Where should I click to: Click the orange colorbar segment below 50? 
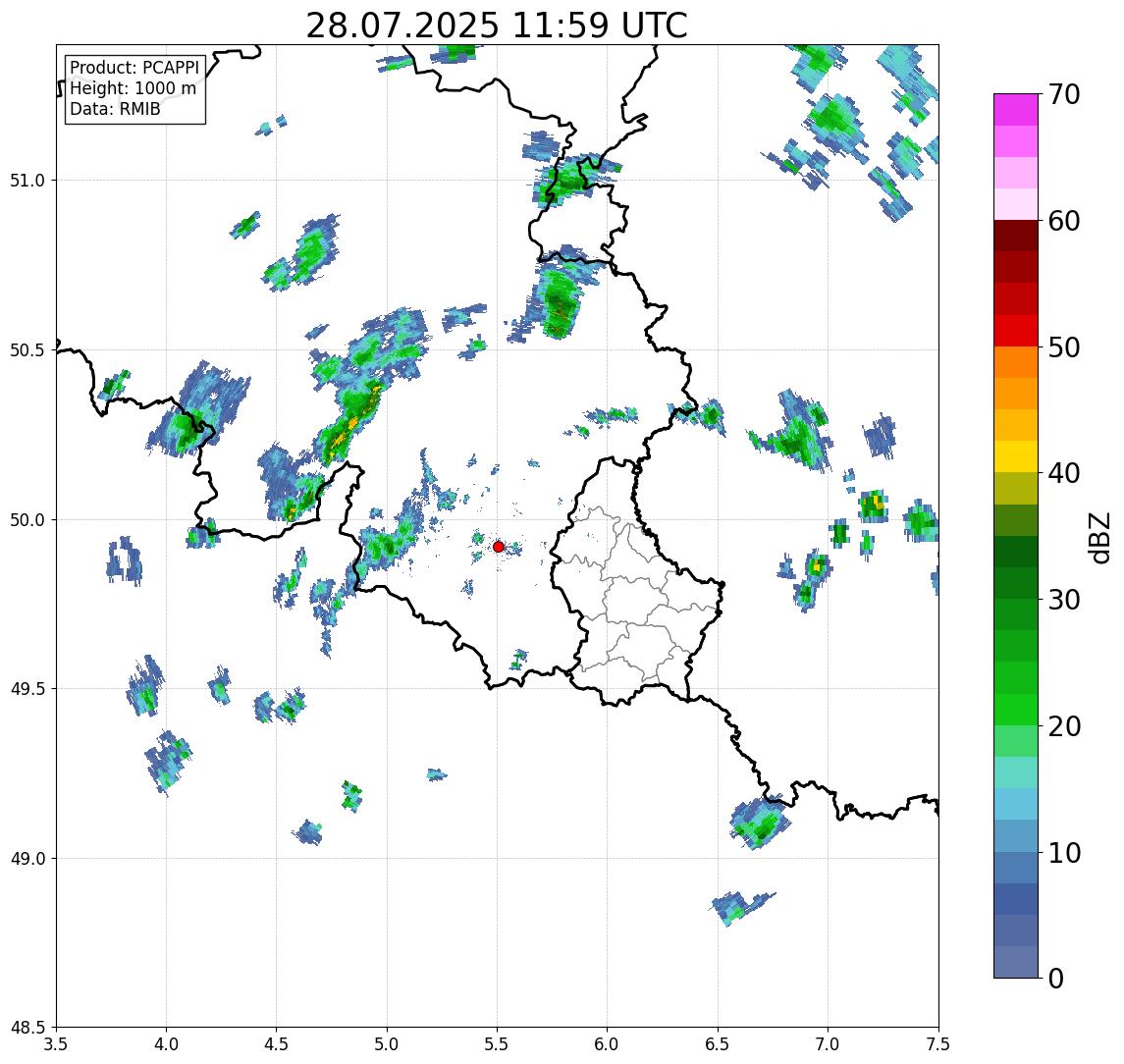[x=1016, y=362]
